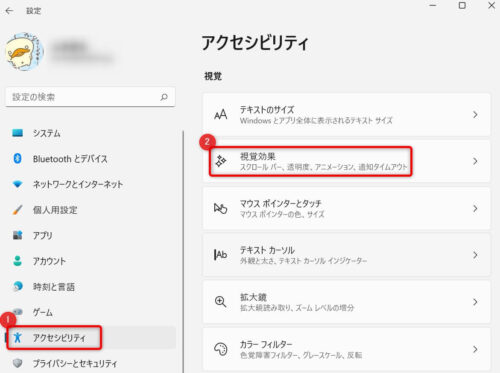Open 視覚効果 setting

[347, 161]
